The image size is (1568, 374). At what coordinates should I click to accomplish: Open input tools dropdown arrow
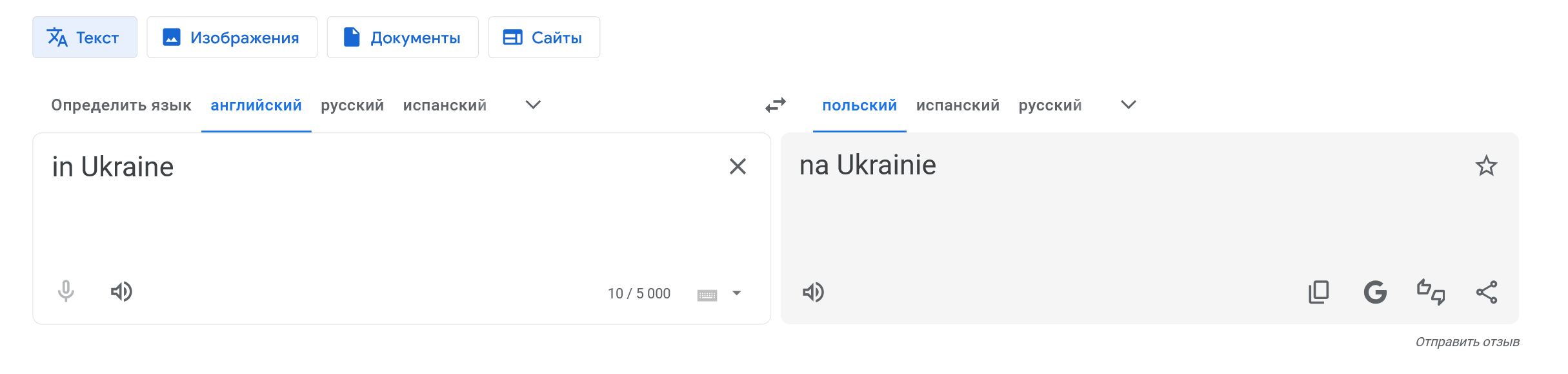pos(737,293)
